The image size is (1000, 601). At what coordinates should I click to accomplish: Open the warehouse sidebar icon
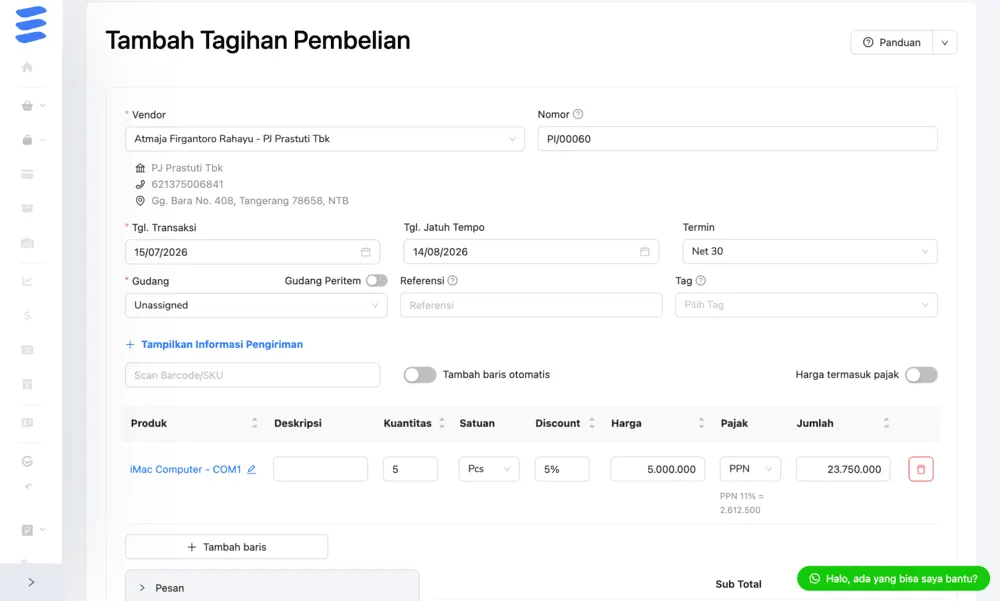pyautogui.click(x=27, y=243)
